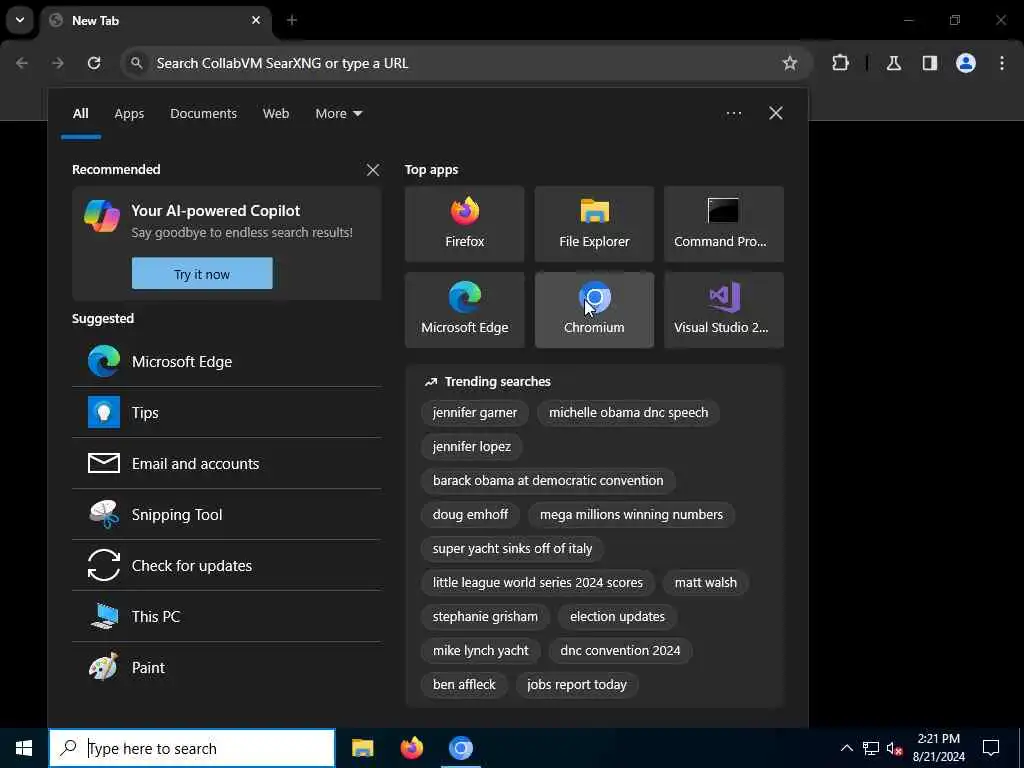Launch Snipping Tool suggestion
1024x768 pixels.
tap(227, 514)
